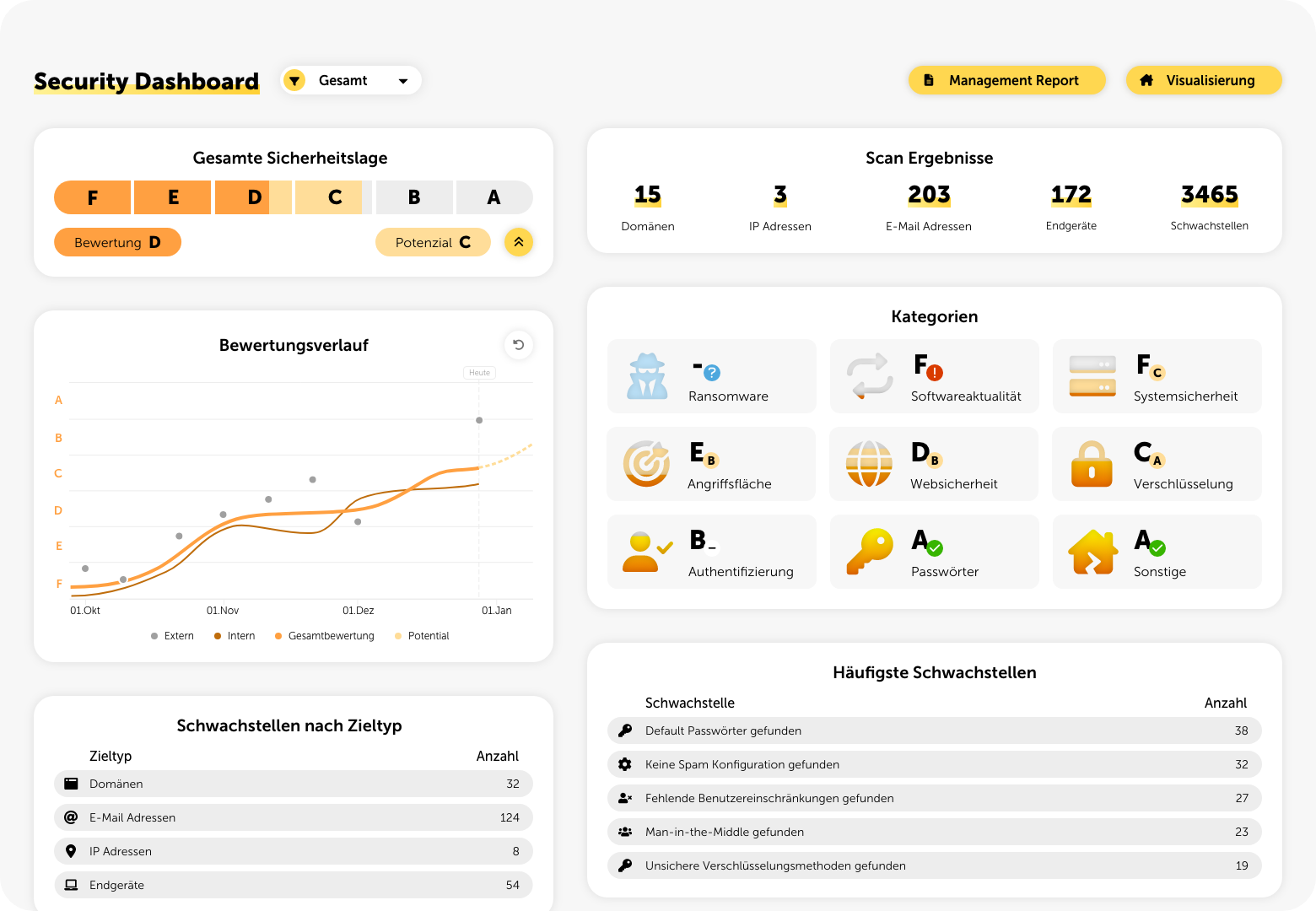1316x911 pixels.
Task: Open the Ransomware category card
Action: [x=712, y=376]
